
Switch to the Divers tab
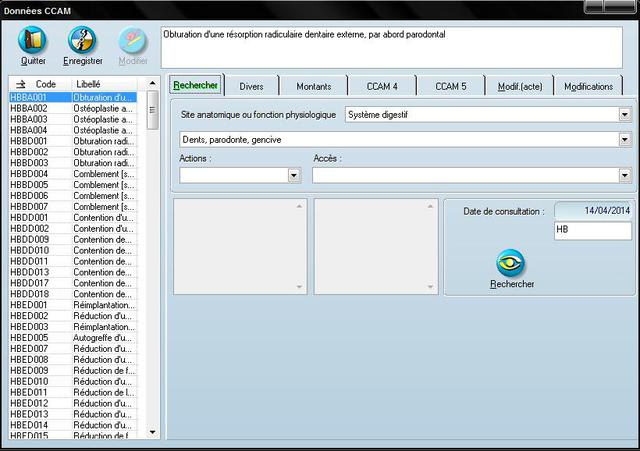[252, 87]
